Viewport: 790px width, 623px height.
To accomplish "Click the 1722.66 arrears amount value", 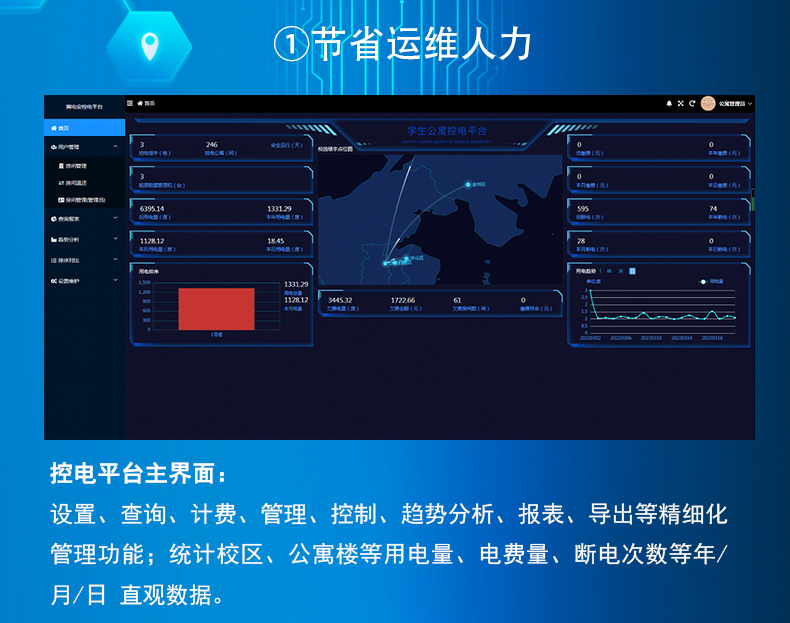I will [403, 300].
